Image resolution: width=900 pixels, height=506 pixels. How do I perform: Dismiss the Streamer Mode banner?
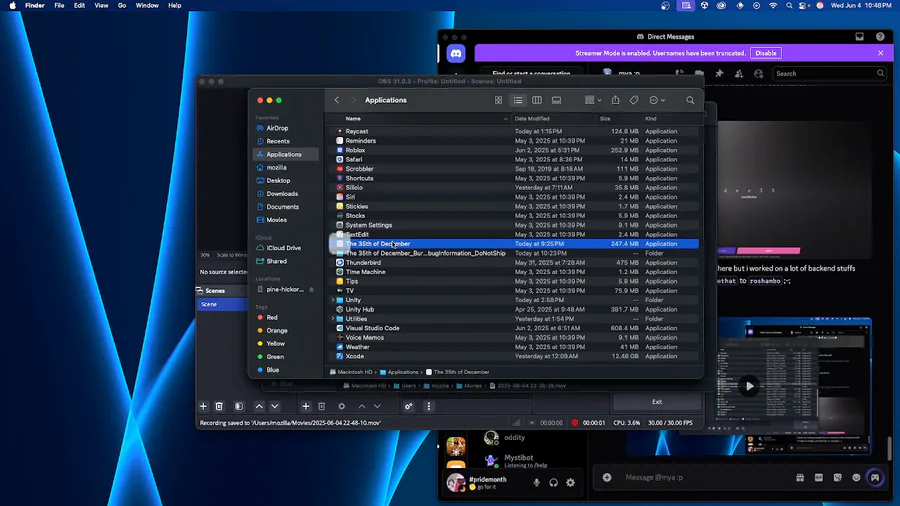pyautogui.click(x=880, y=53)
